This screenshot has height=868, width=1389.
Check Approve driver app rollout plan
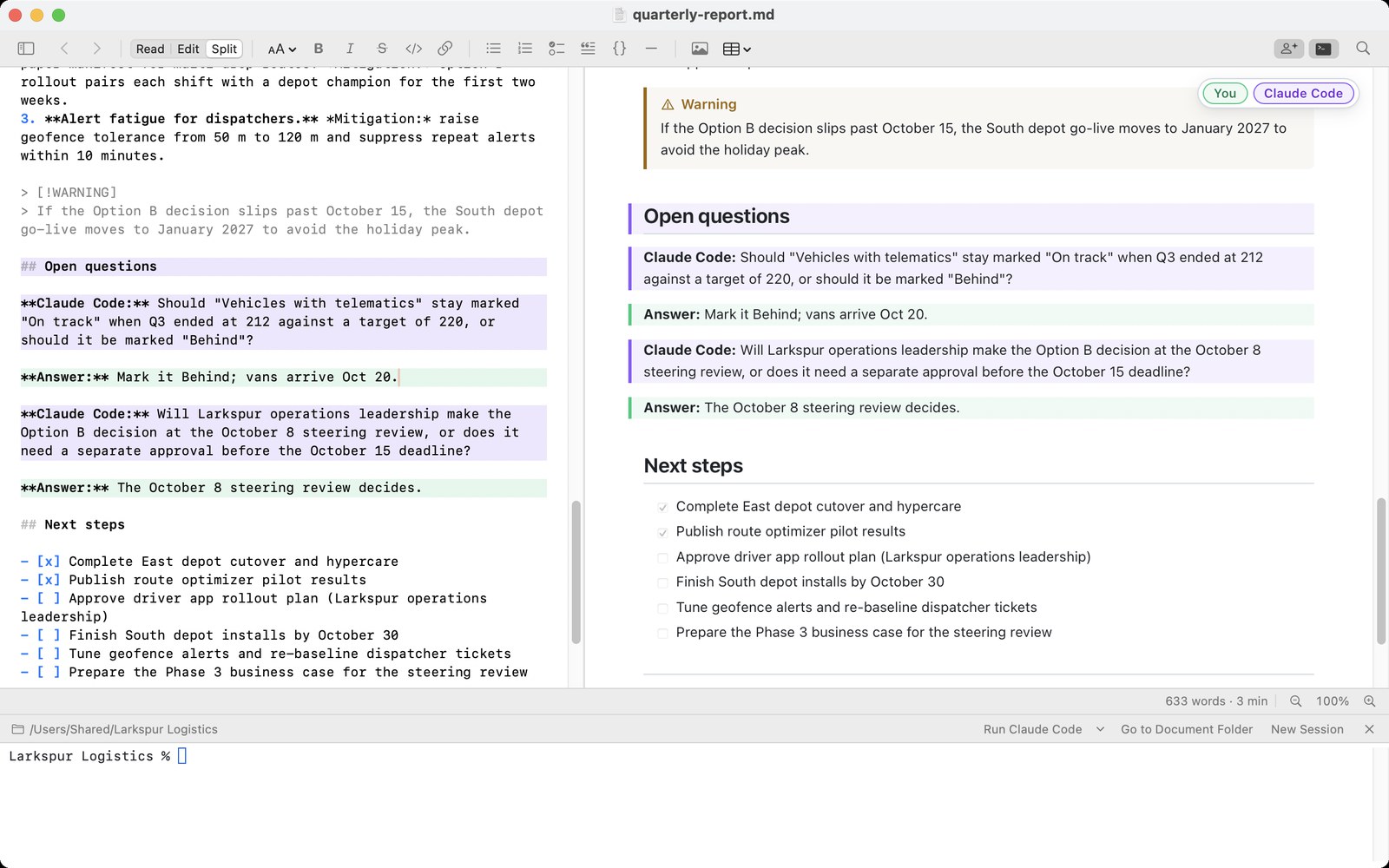coord(662,557)
